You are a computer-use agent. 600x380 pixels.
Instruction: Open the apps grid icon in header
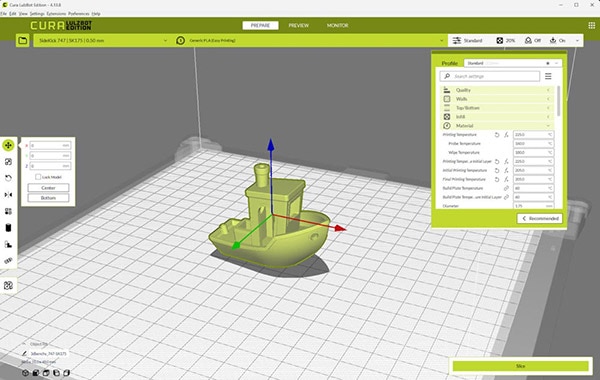click(x=592, y=25)
